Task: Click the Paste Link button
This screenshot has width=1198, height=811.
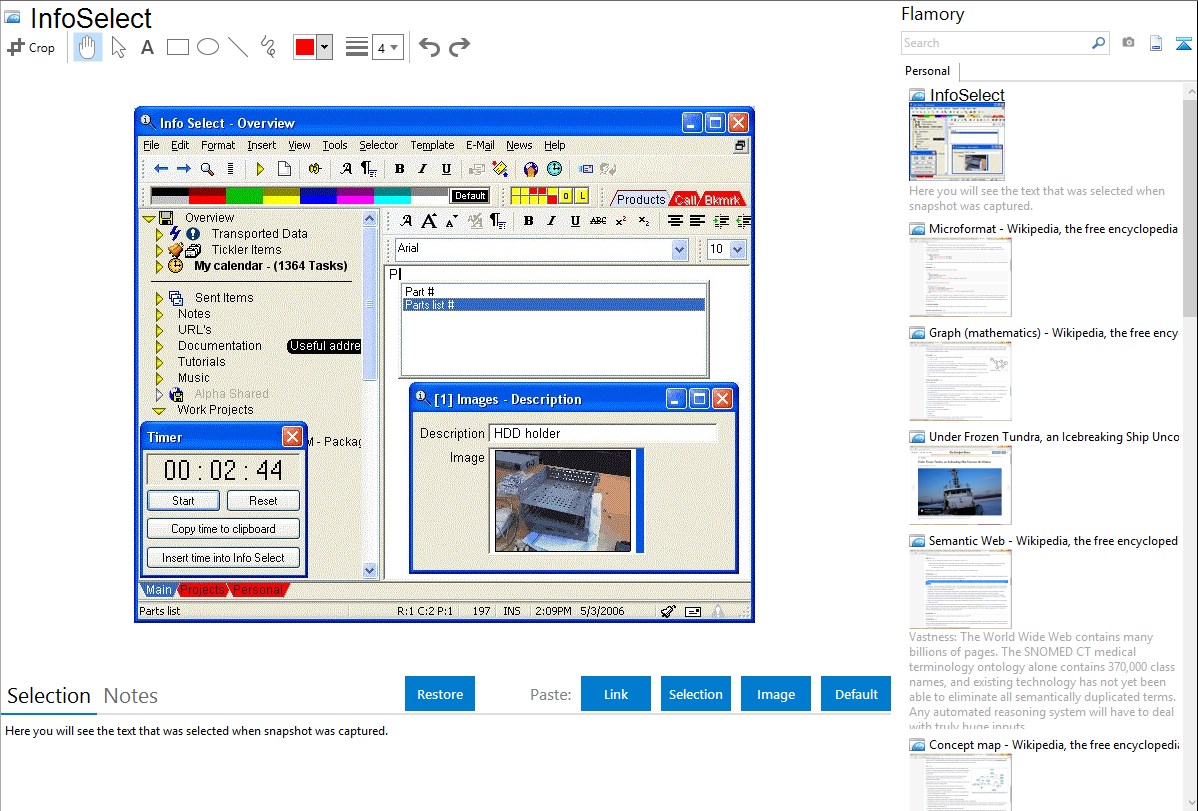Action: 616,694
